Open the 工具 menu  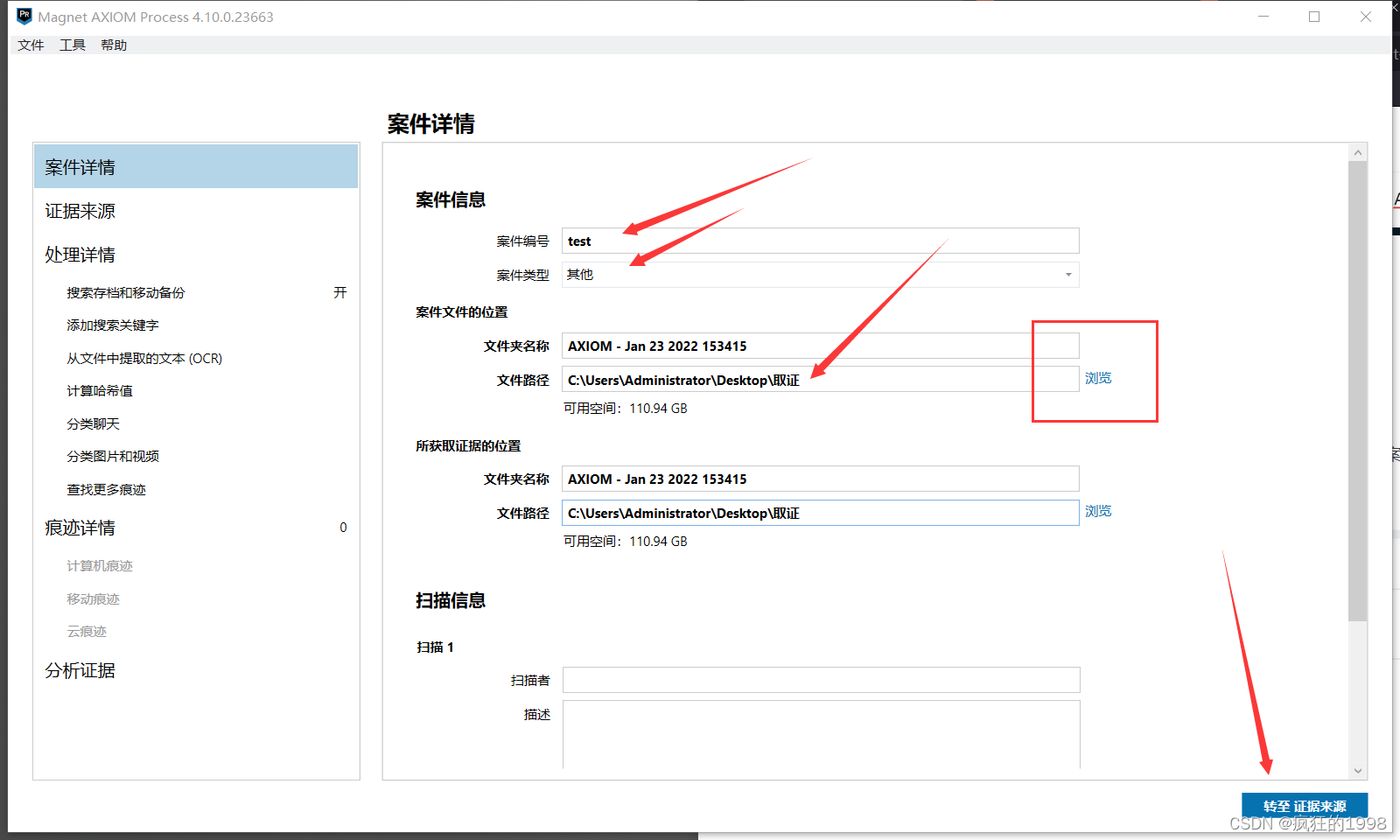pos(73,45)
